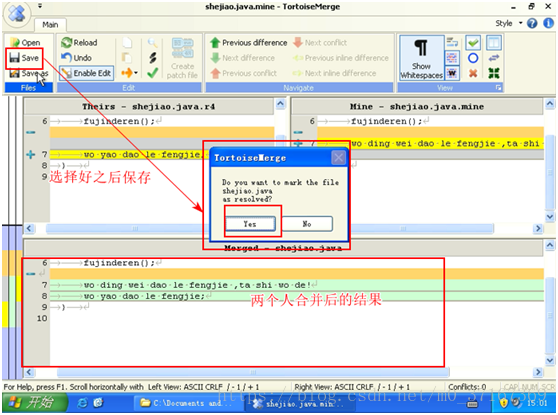558x415 pixels.
Task: Click up arrow of Mine pane scrollbar
Action: tap(549, 104)
